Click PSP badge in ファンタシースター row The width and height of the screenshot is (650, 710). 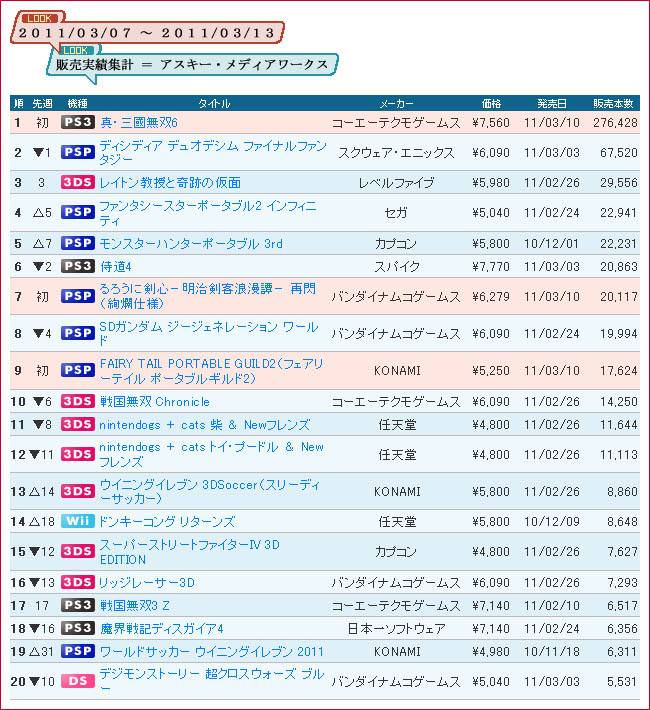tap(78, 212)
